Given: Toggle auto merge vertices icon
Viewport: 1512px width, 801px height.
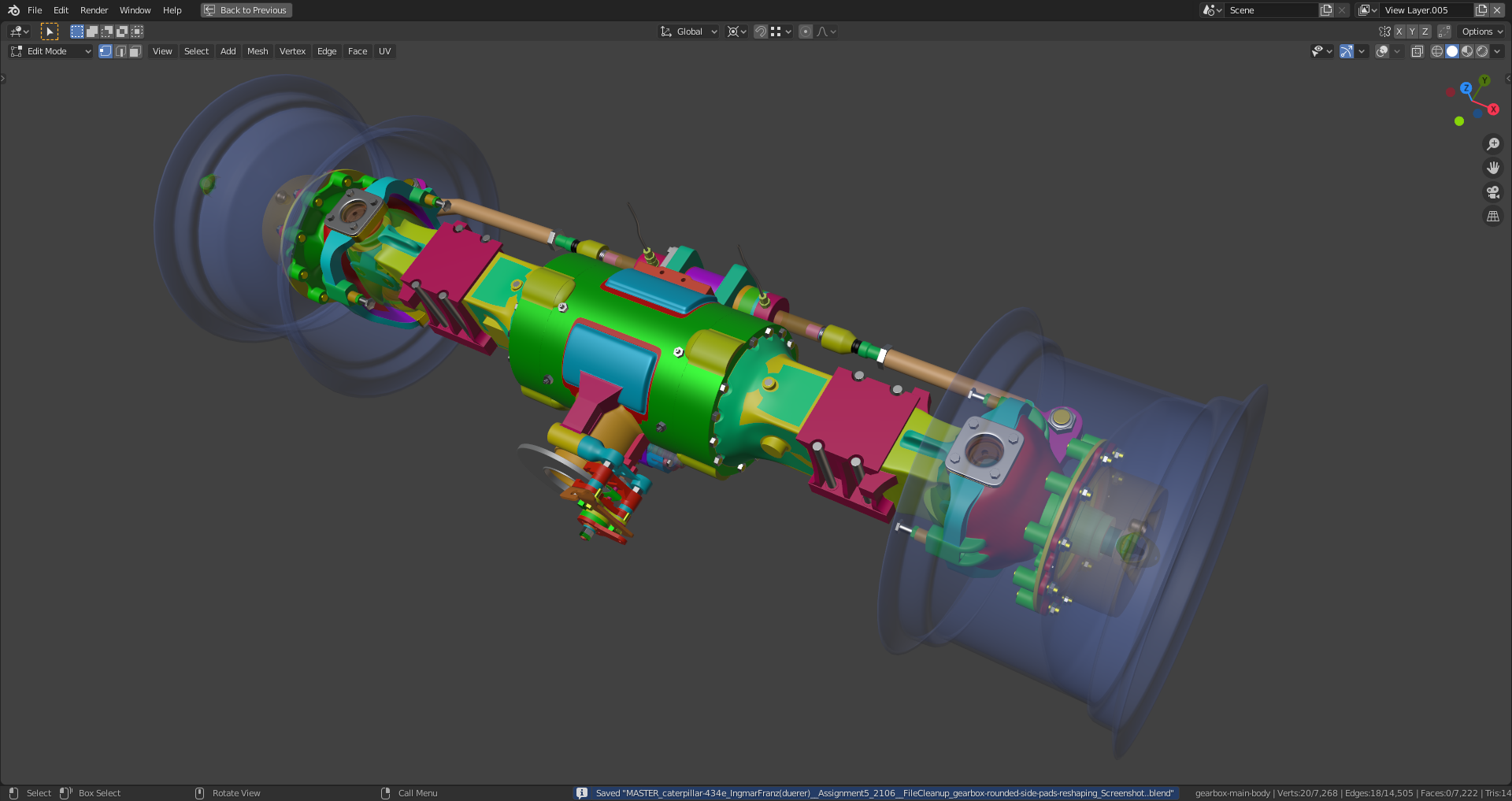Looking at the screenshot, I should click(1444, 32).
